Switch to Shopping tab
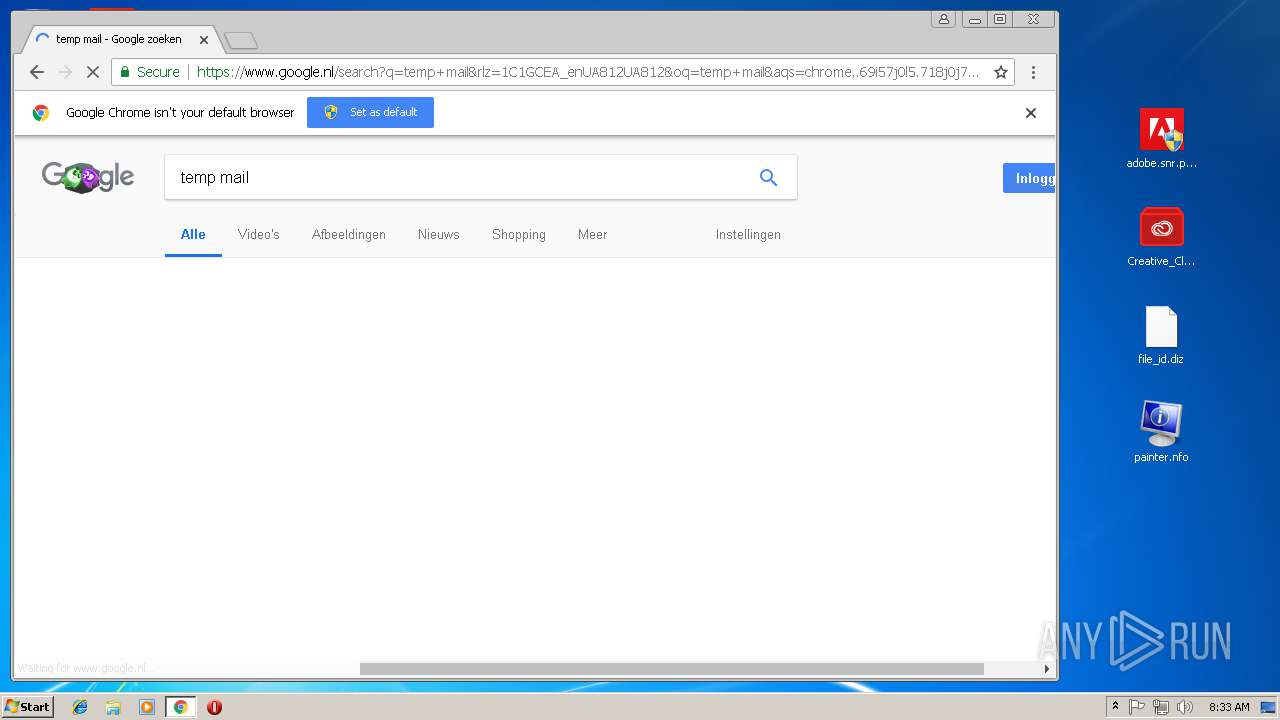 point(519,234)
